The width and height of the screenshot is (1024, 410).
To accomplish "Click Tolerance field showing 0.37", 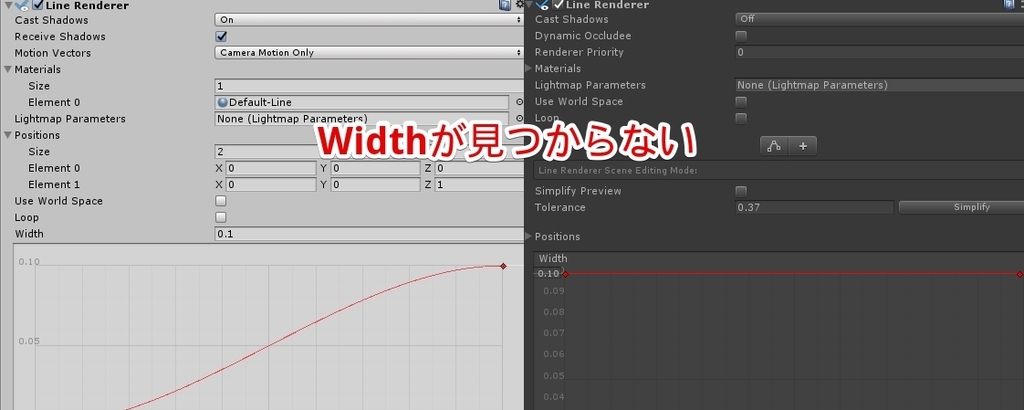I will (x=814, y=207).
